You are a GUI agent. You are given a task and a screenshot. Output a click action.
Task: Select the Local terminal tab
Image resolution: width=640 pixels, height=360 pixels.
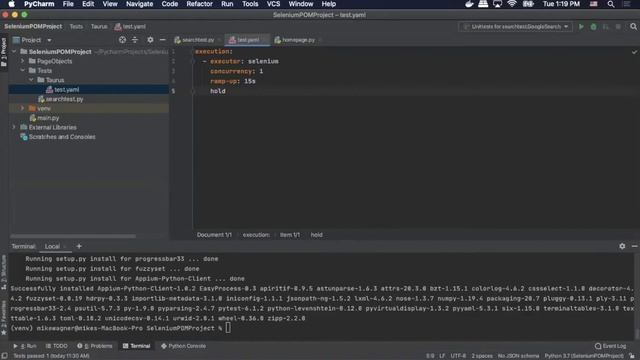[52, 246]
